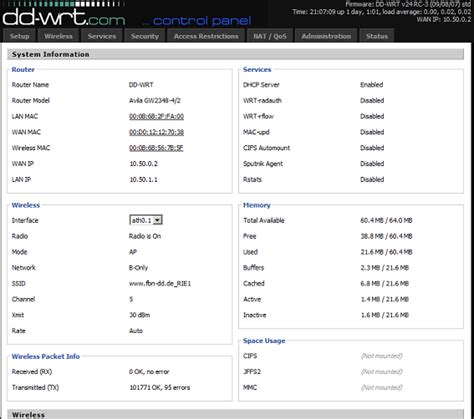The image size is (474, 419).
Task: Open the Administration tab
Action: (x=326, y=36)
